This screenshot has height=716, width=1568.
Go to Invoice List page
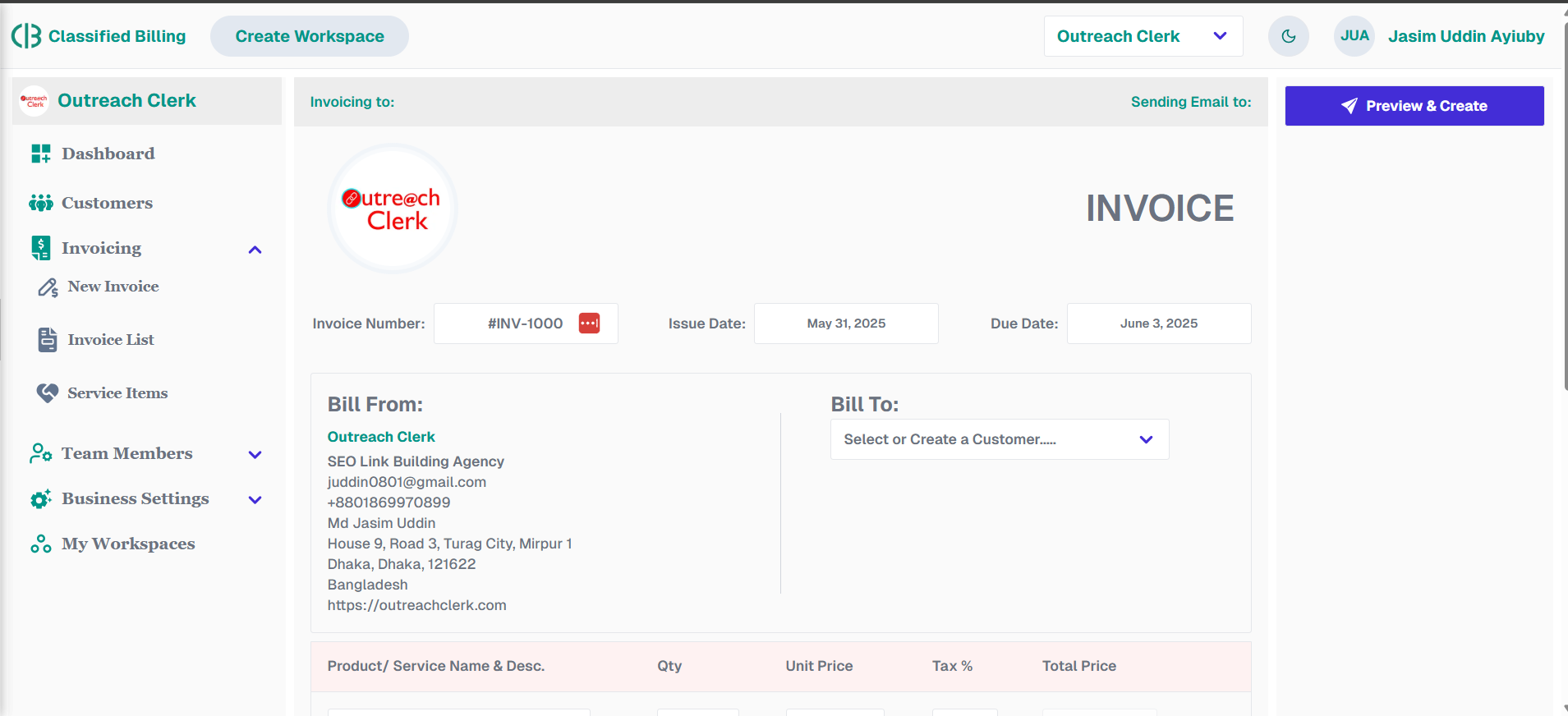111,340
